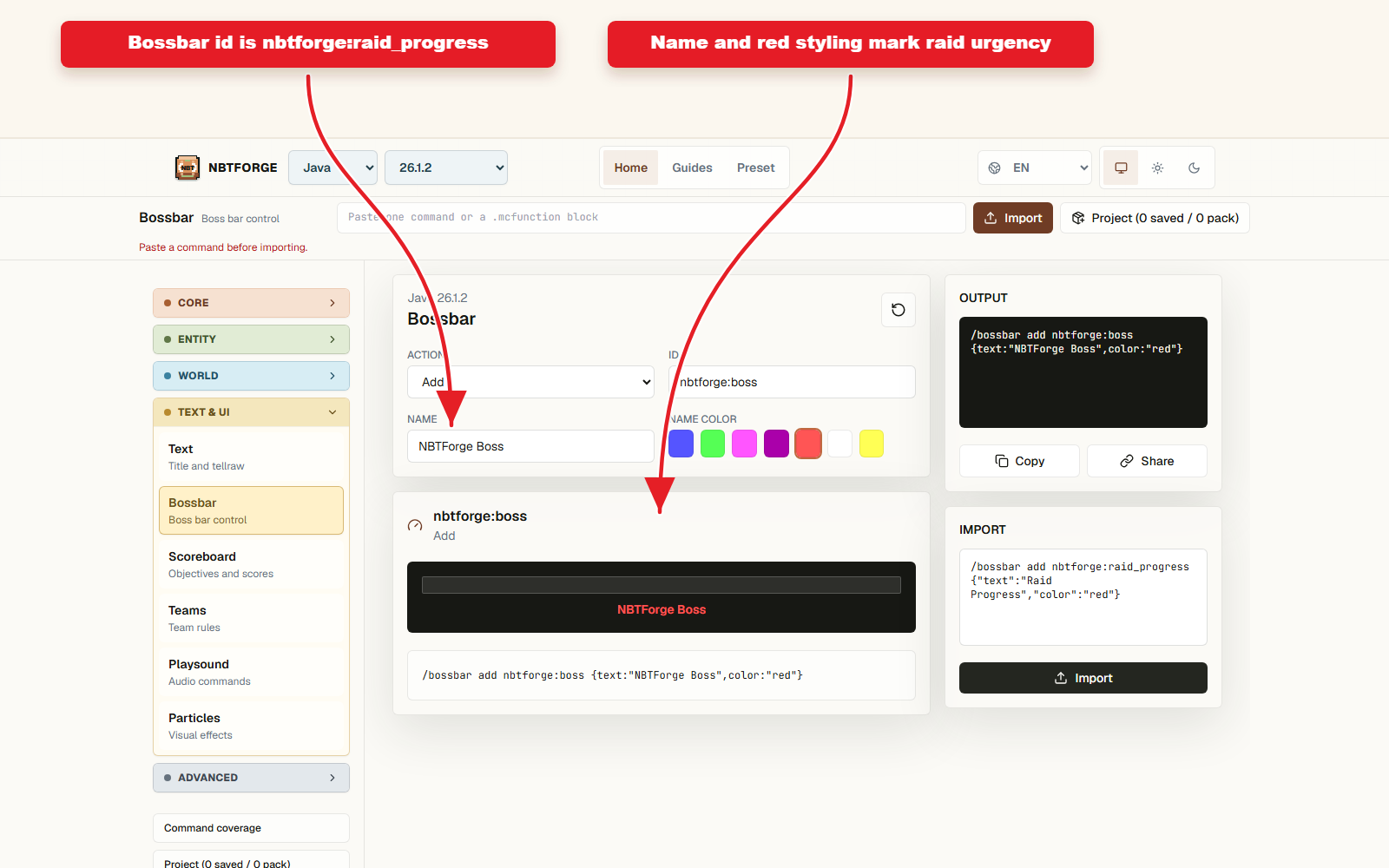Click the NBTForge logo icon
Image resolution: width=1389 pixels, height=868 pixels.
click(188, 168)
